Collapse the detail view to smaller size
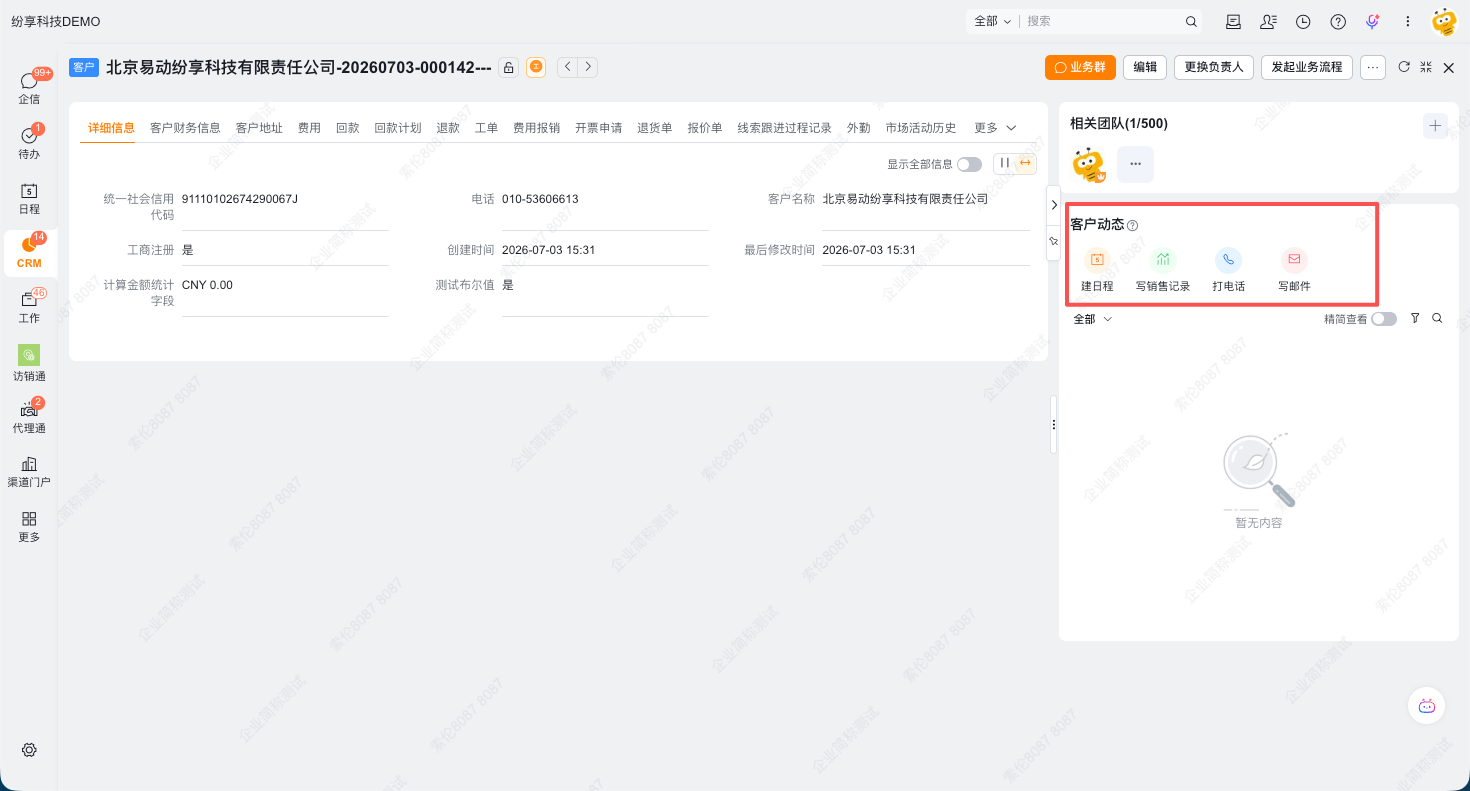 click(1426, 67)
